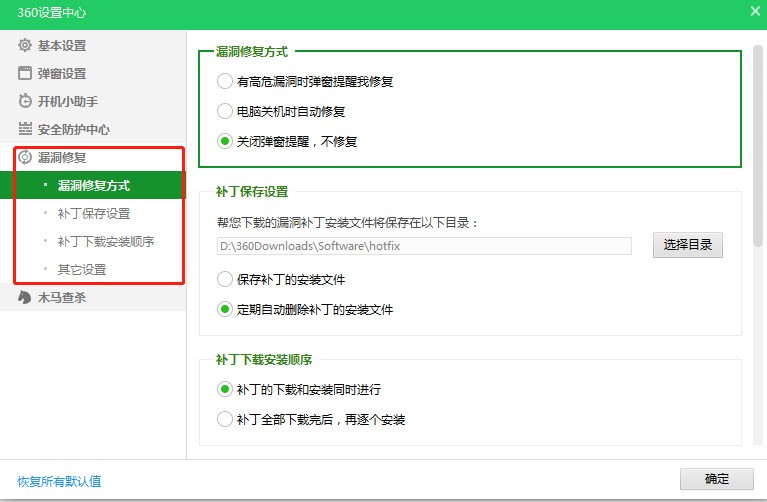
Task: Click the shield icon beside 安全防护中心
Action: 25,129
